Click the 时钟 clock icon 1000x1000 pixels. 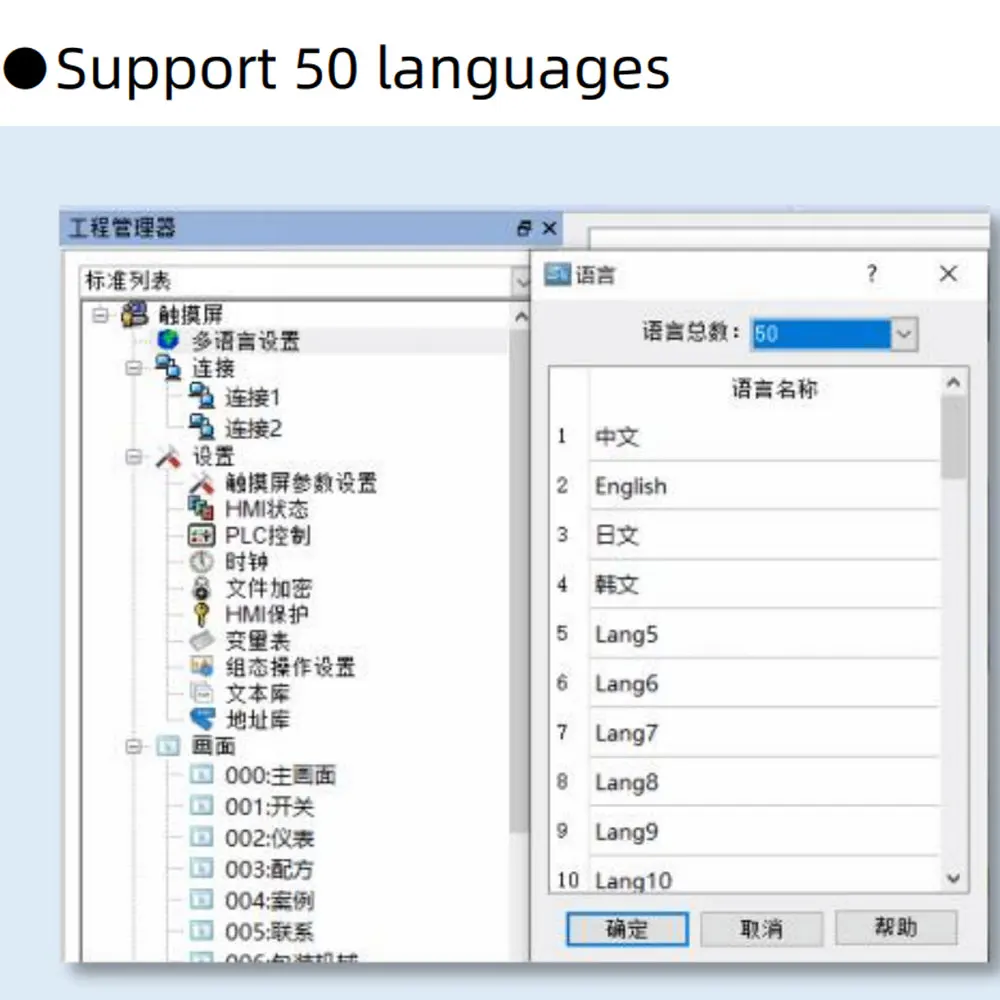click(202, 561)
